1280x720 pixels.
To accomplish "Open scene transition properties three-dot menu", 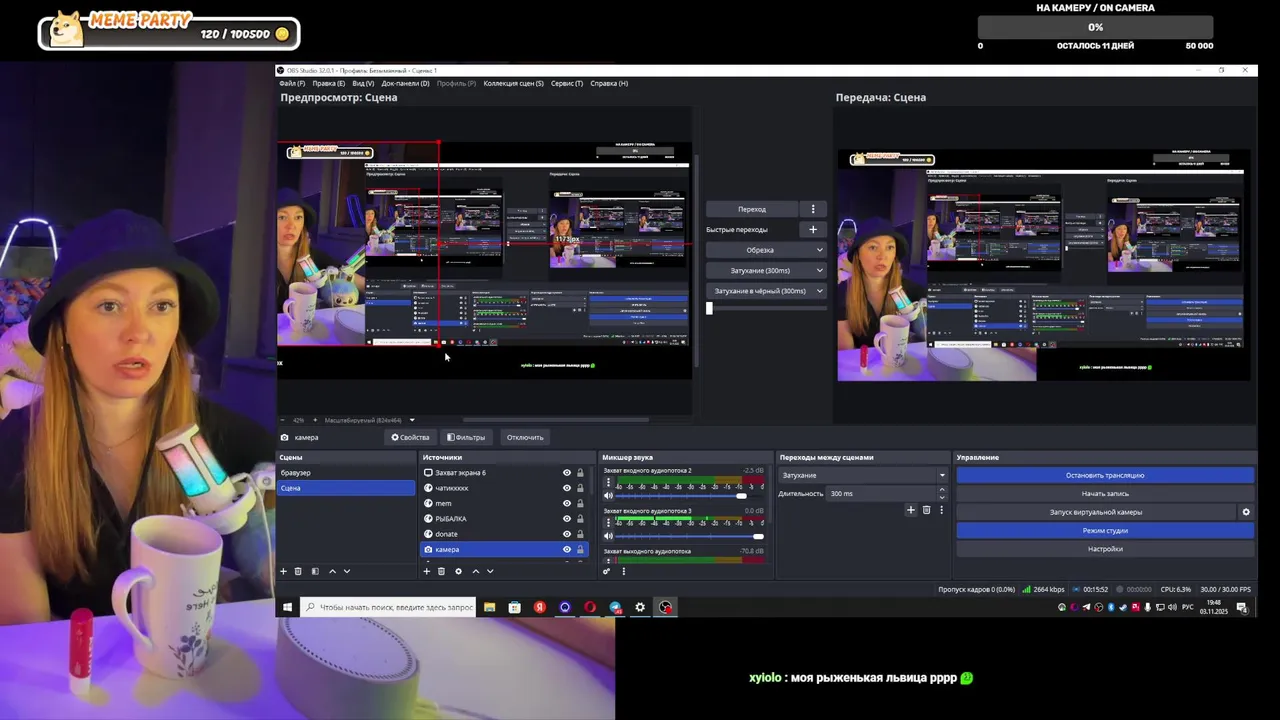I will (941, 510).
